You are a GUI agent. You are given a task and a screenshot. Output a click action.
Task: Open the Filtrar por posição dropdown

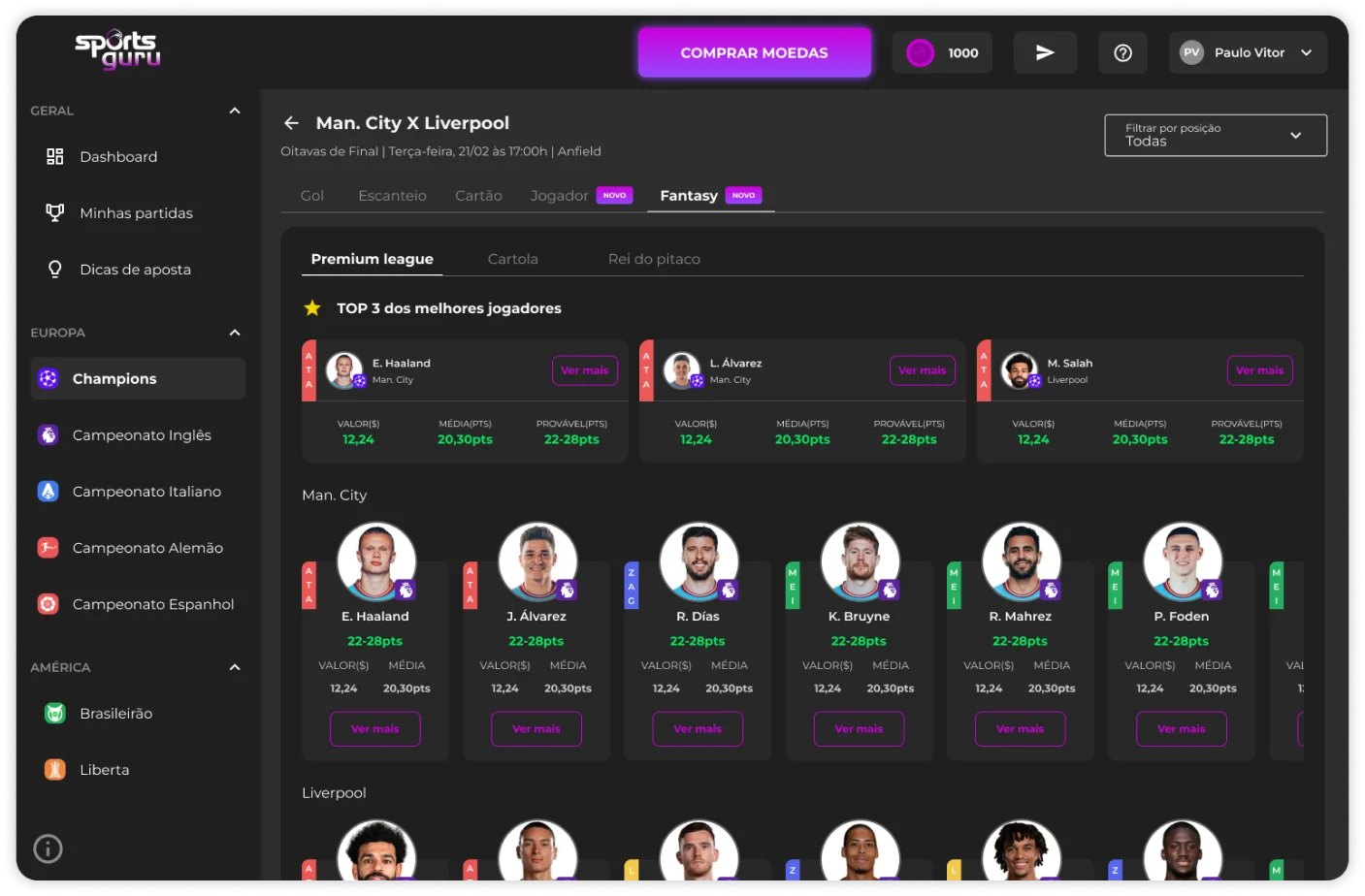(x=1216, y=135)
